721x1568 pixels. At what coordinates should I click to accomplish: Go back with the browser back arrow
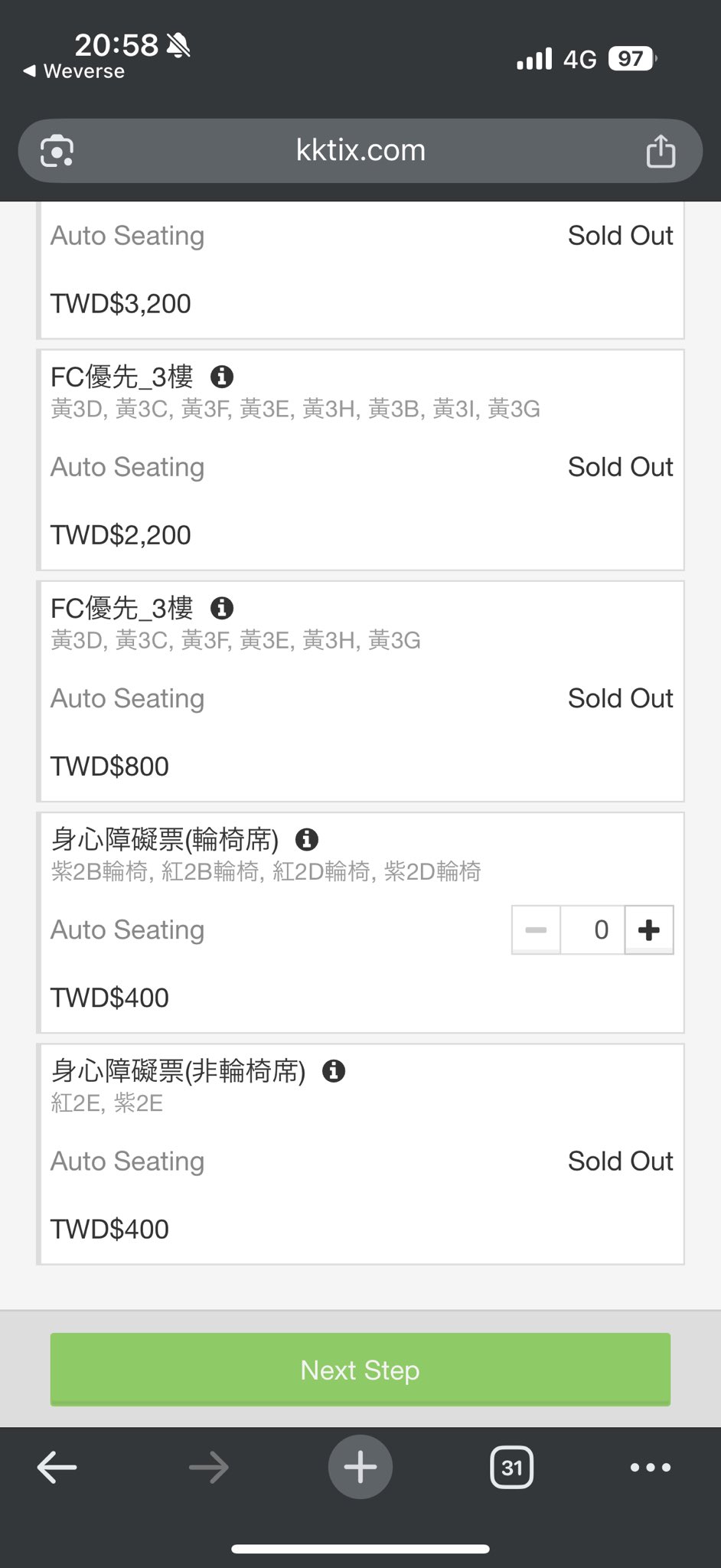[57, 1468]
